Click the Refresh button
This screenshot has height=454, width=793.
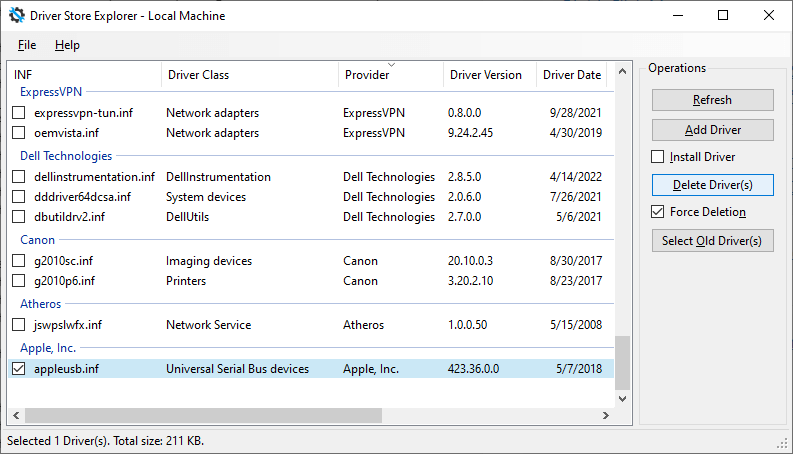tap(713, 100)
